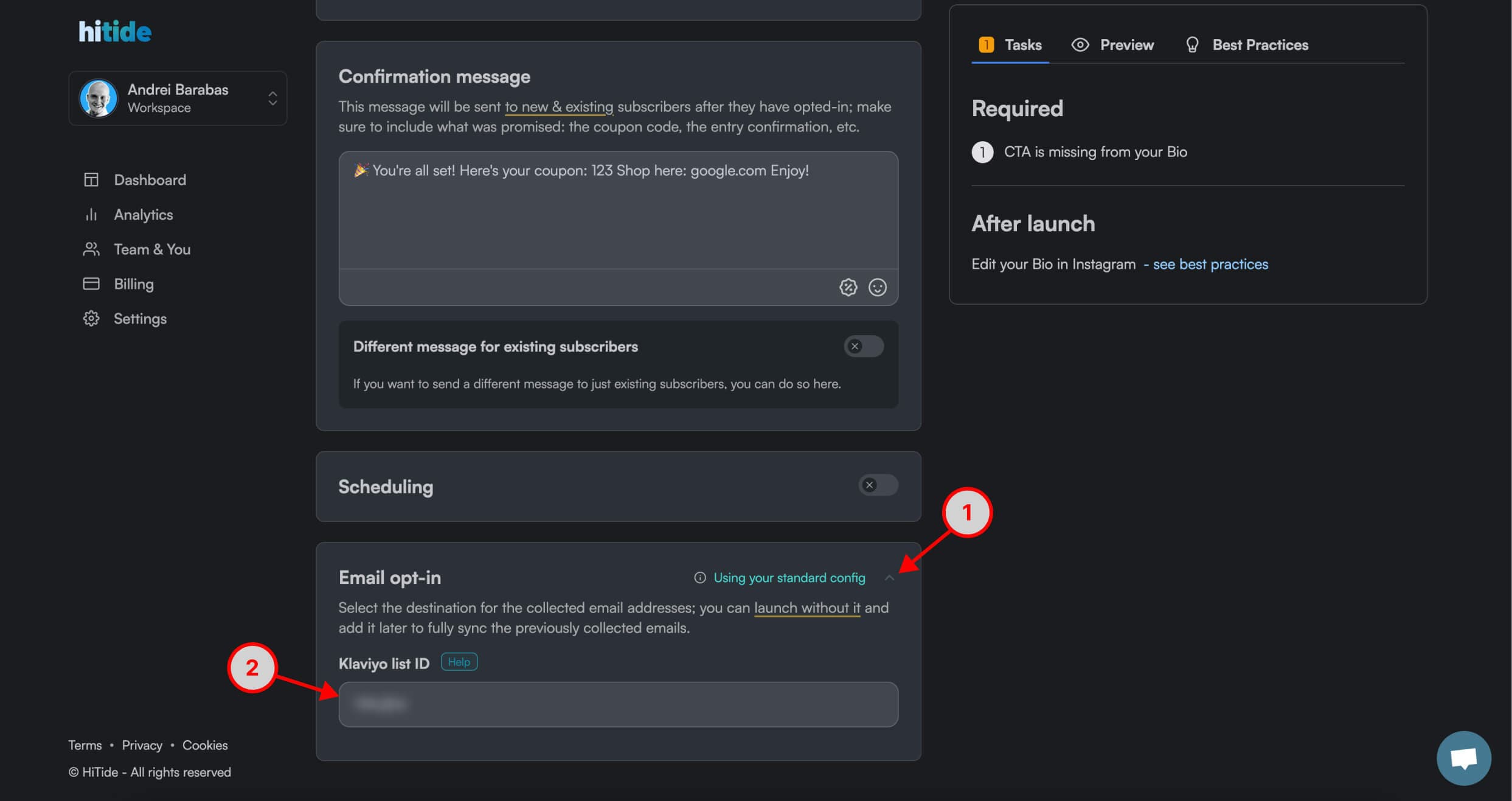Screen dimensions: 1512x801
Task: Click the HiTide logo
Action: [x=114, y=32]
